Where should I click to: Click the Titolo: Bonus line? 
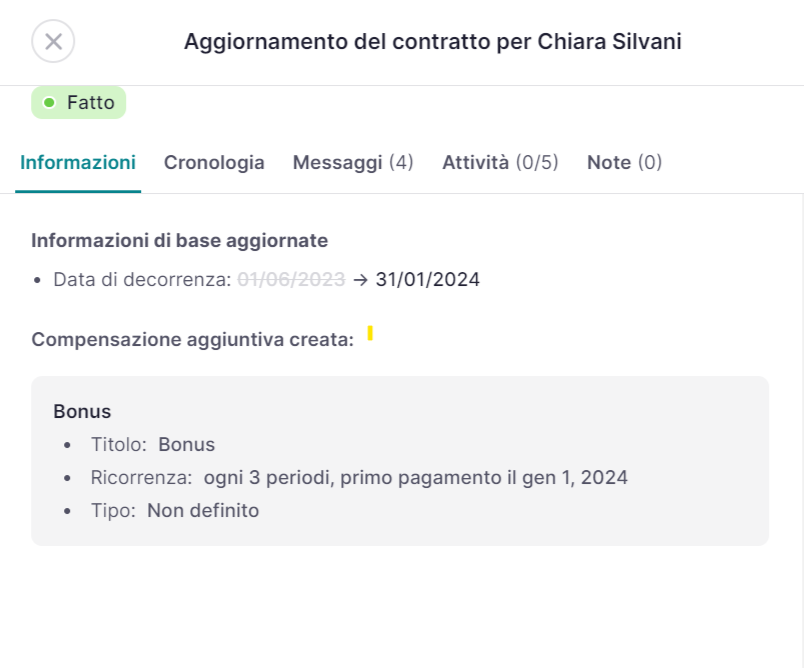click(x=153, y=445)
